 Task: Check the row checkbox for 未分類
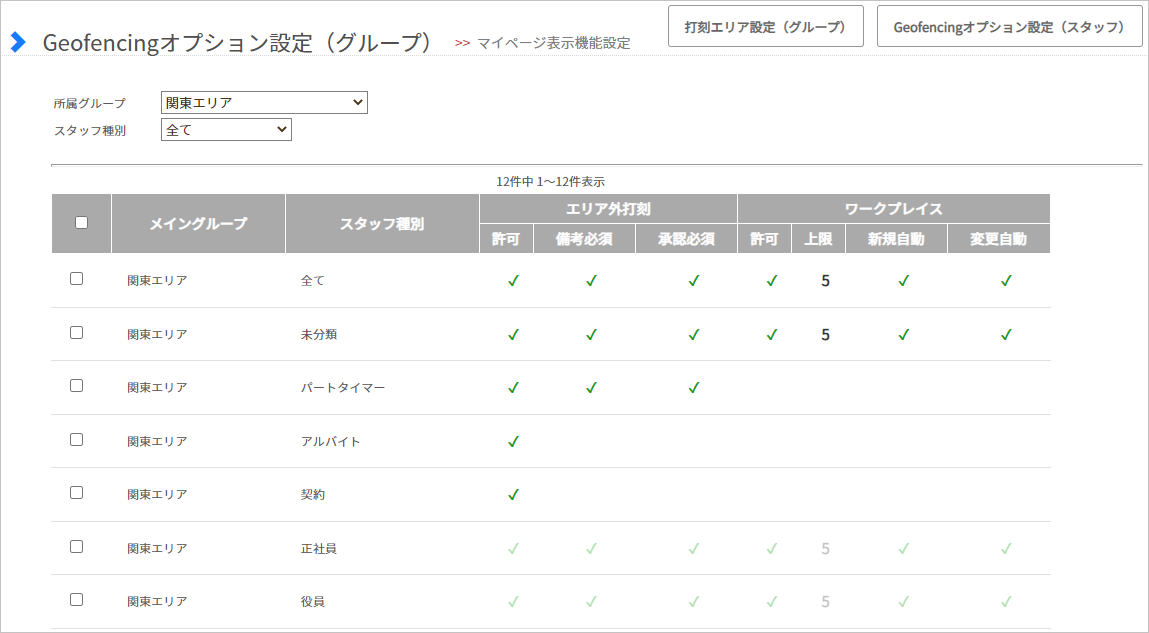tap(76, 333)
